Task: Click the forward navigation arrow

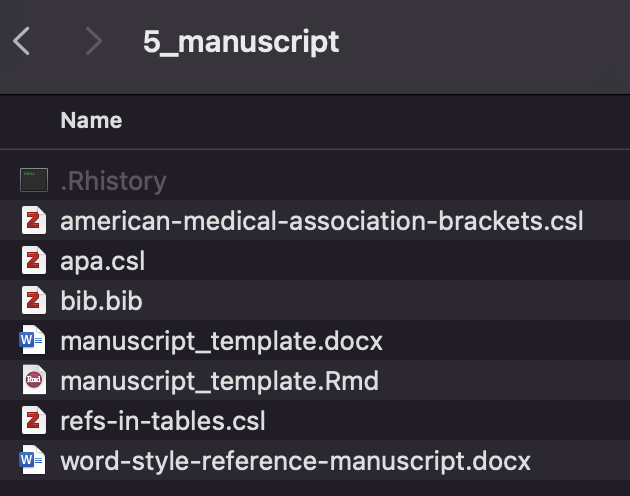Action: [x=94, y=42]
